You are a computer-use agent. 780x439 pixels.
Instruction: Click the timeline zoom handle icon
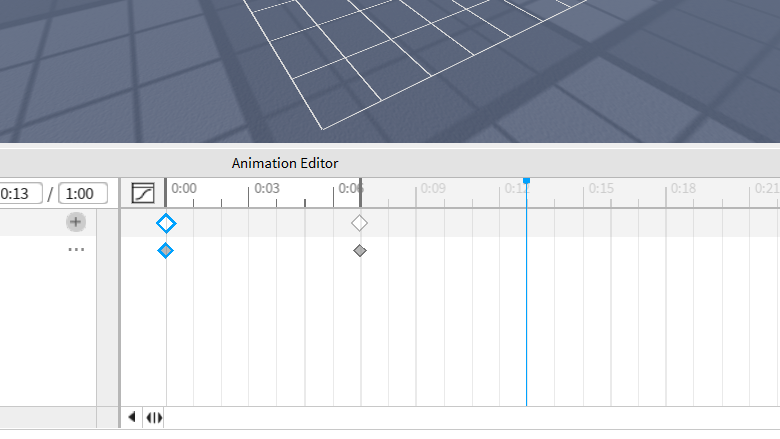[x=154, y=417]
